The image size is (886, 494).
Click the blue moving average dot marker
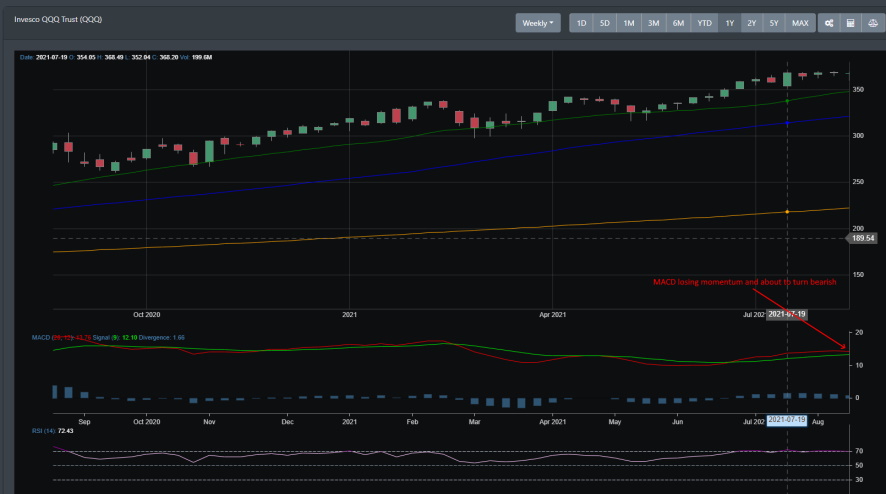click(x=787, y=123)
